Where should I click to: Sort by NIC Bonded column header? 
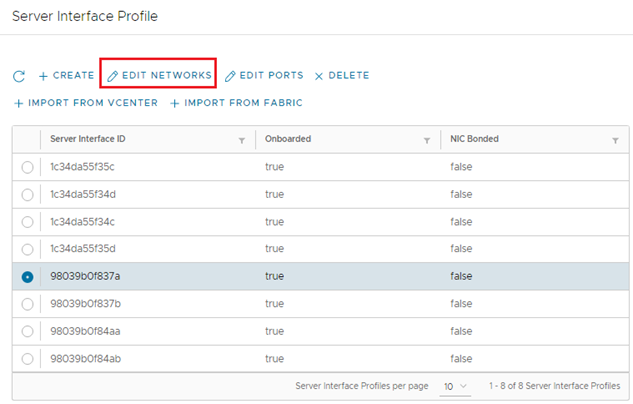[x=475, y=140]
